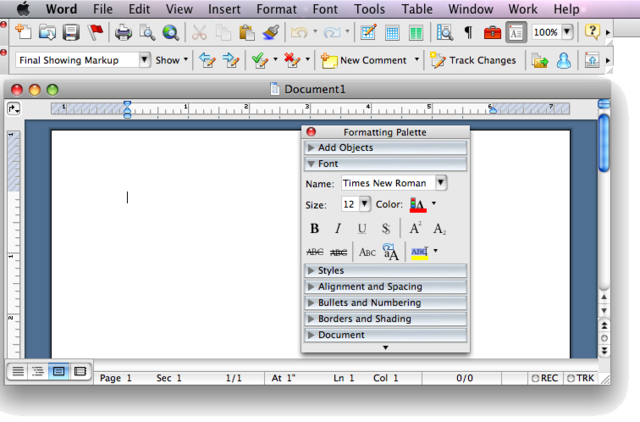Open the File menu
This screenshot has width=640, height=422.
[x=102, y=9]
